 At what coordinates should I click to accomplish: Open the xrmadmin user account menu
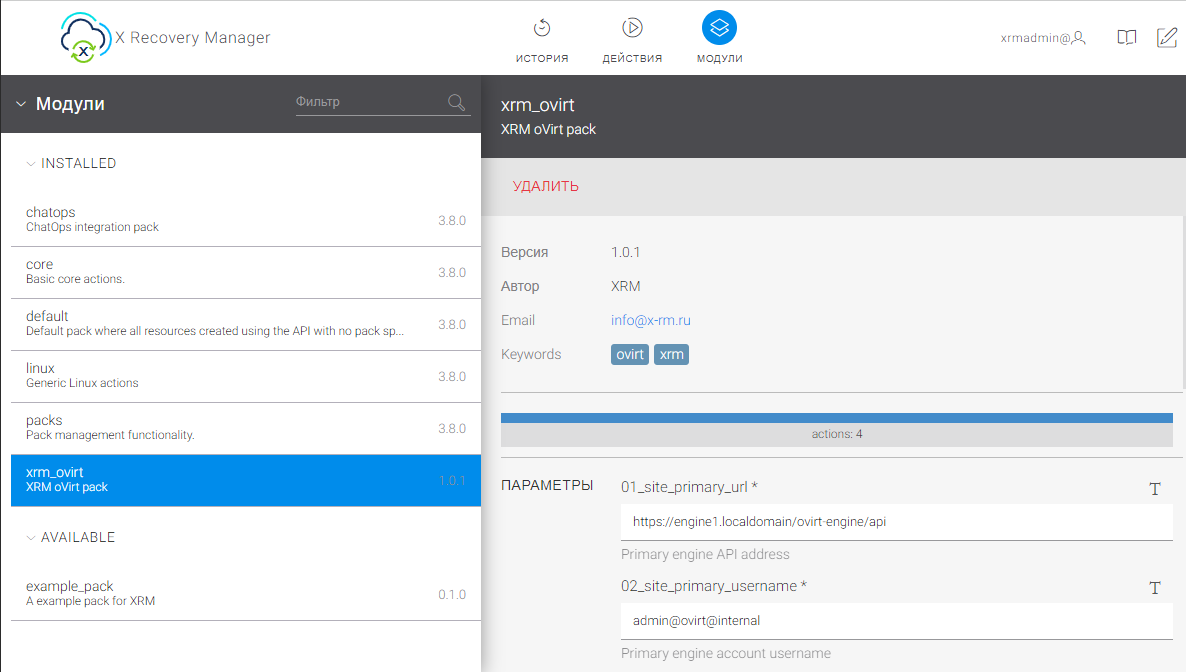1043,38
